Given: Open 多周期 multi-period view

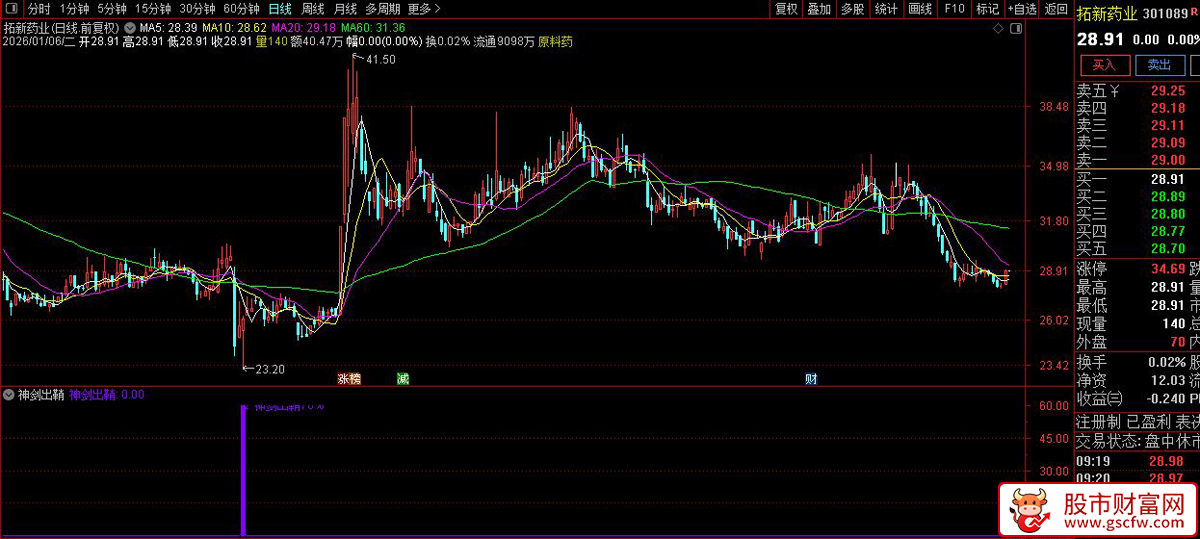Looking at the screenshot, I should [x=383, y=9].
